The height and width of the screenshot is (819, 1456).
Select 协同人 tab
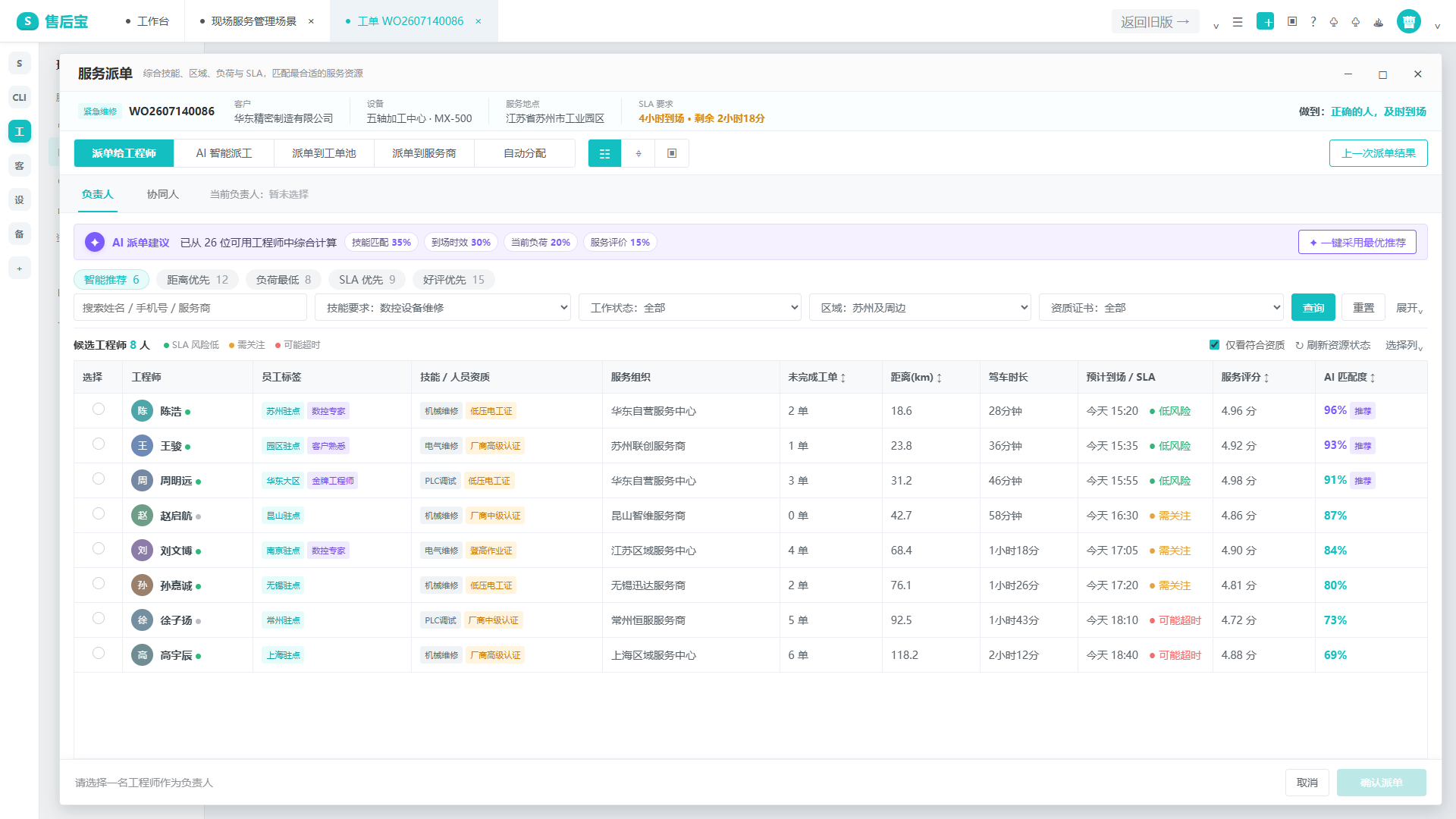coord(163,194)
